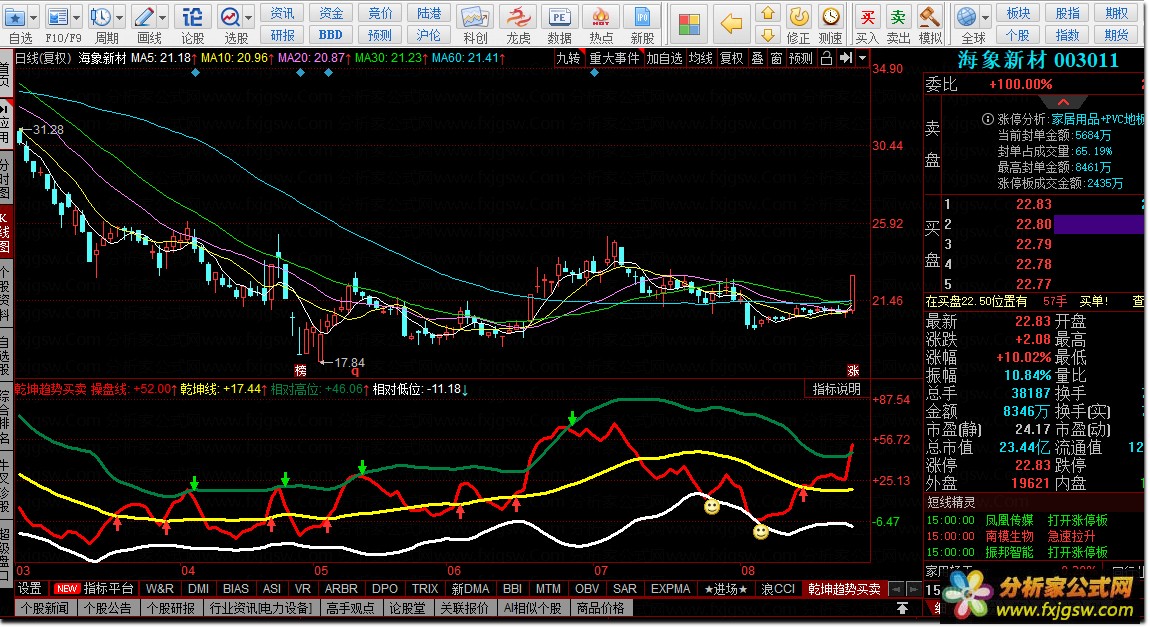Screen dimensions: 1150x627
Task: Open the 选股 stock screener icon
Action: pos(230,17)
